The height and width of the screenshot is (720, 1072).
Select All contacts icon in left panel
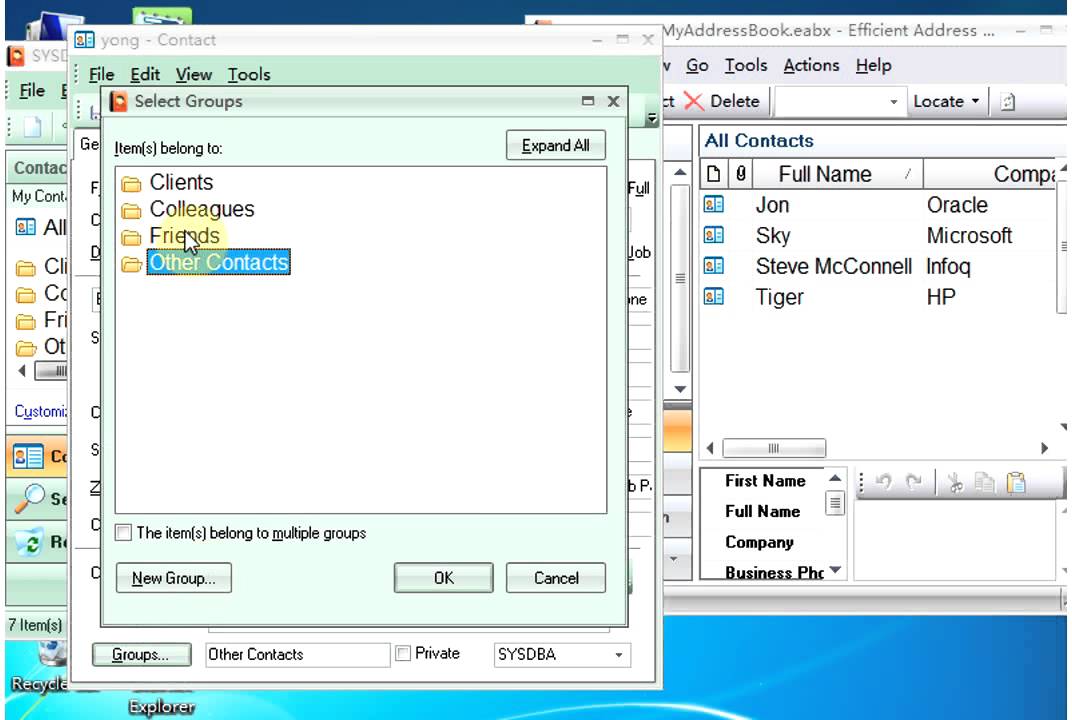point(25,227)
